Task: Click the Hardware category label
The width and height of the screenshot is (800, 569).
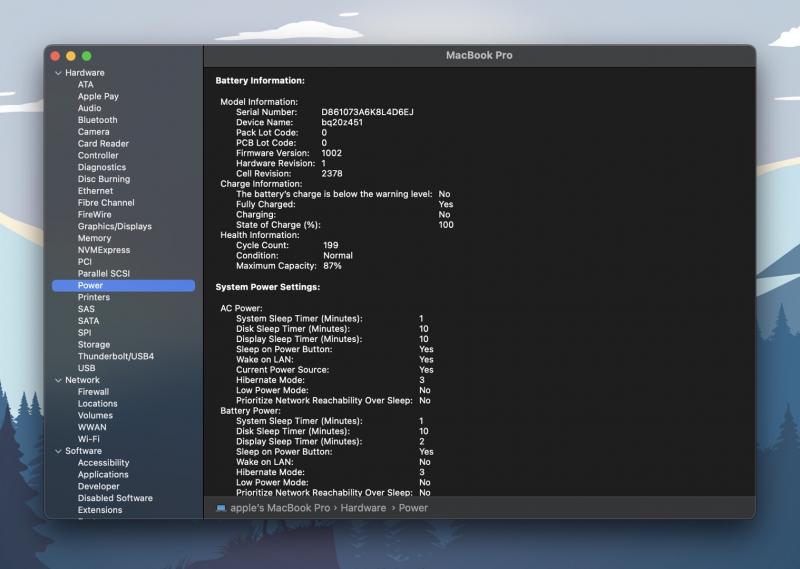Action: coord(85,73)
